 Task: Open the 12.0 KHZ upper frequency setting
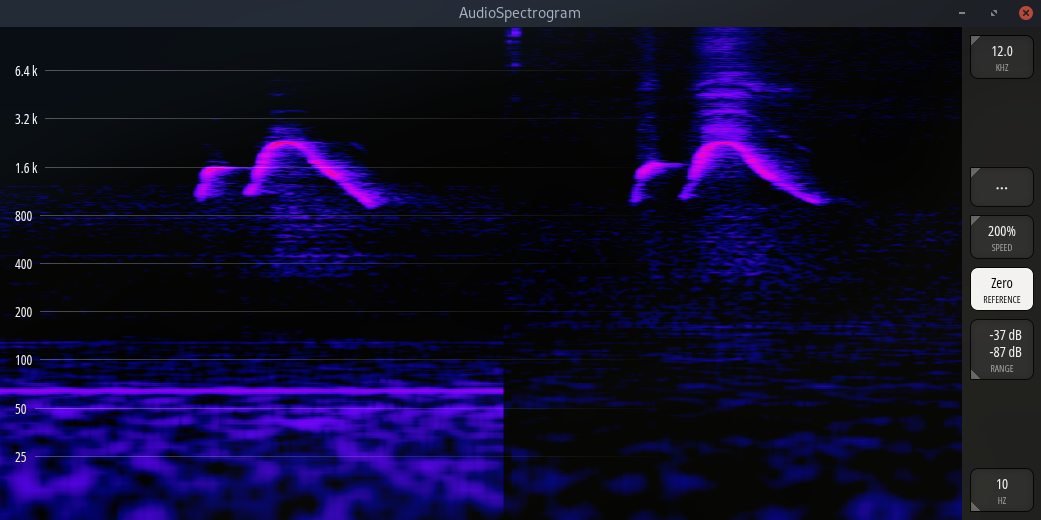pyautogui.click(x=1002, y=57)
